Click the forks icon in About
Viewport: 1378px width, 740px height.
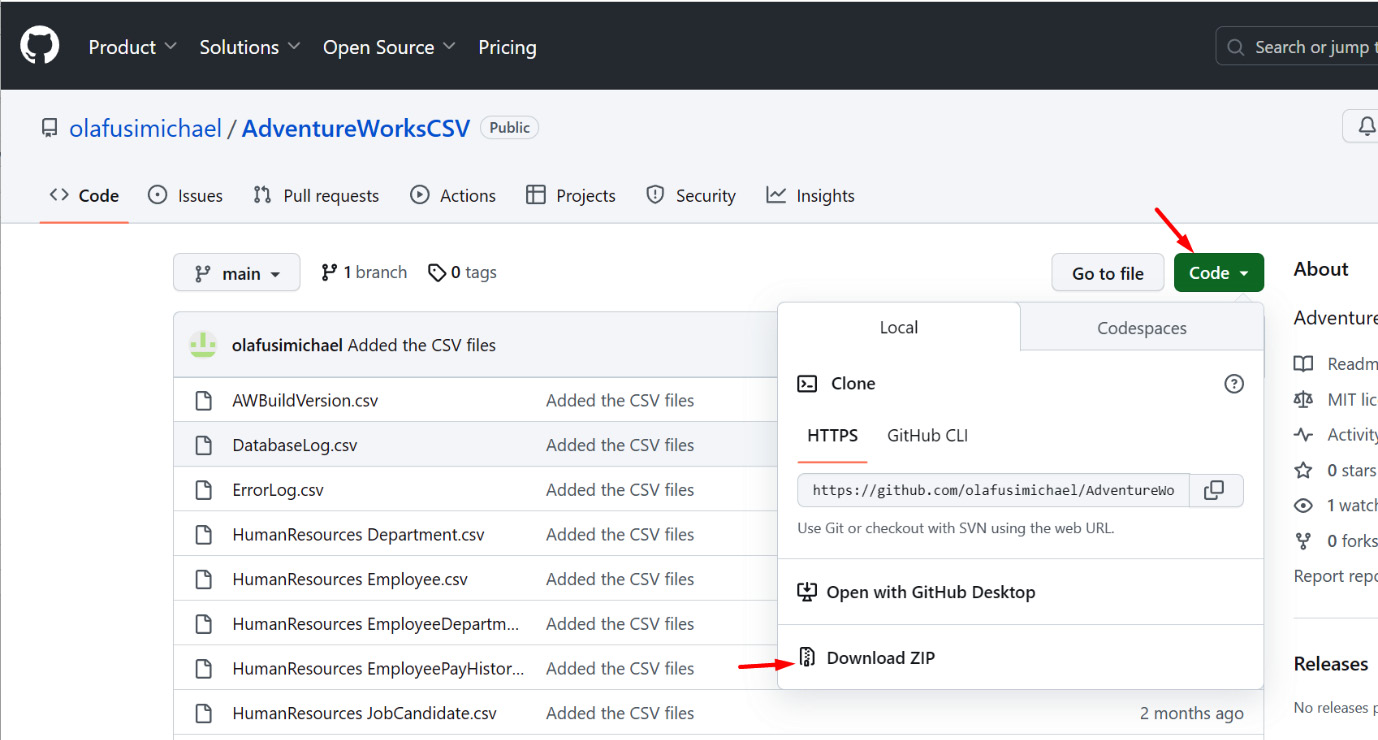1303,541
